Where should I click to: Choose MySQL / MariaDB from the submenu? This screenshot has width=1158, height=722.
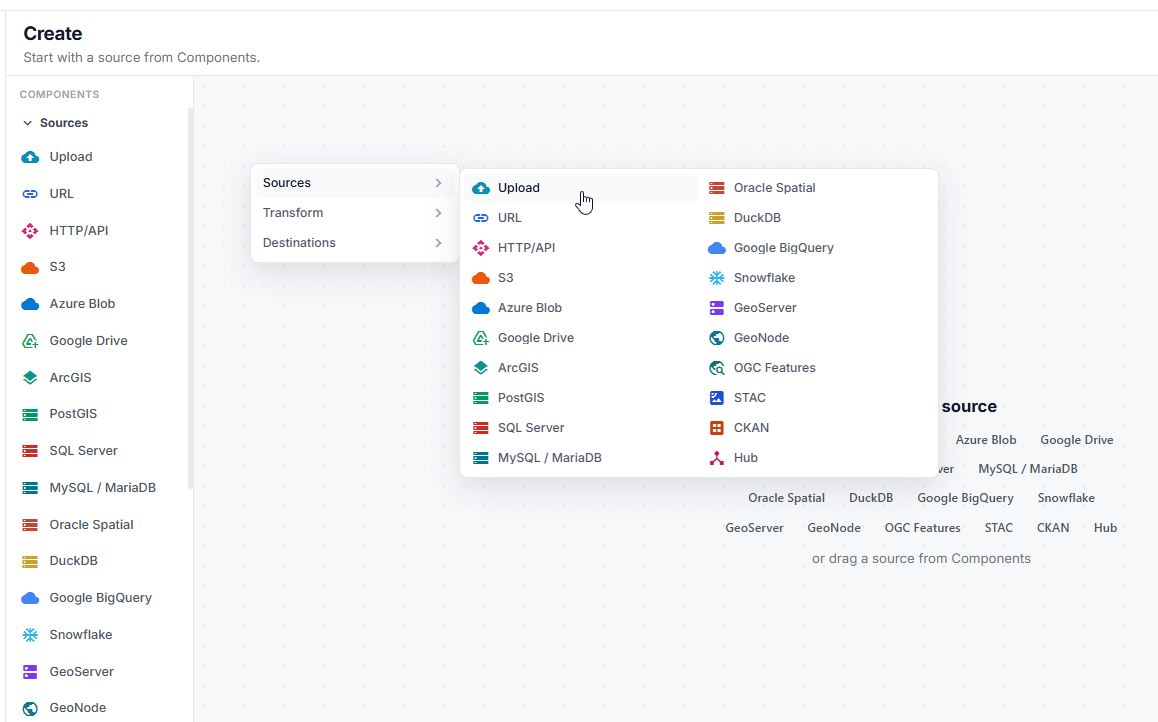pos(581,458)
